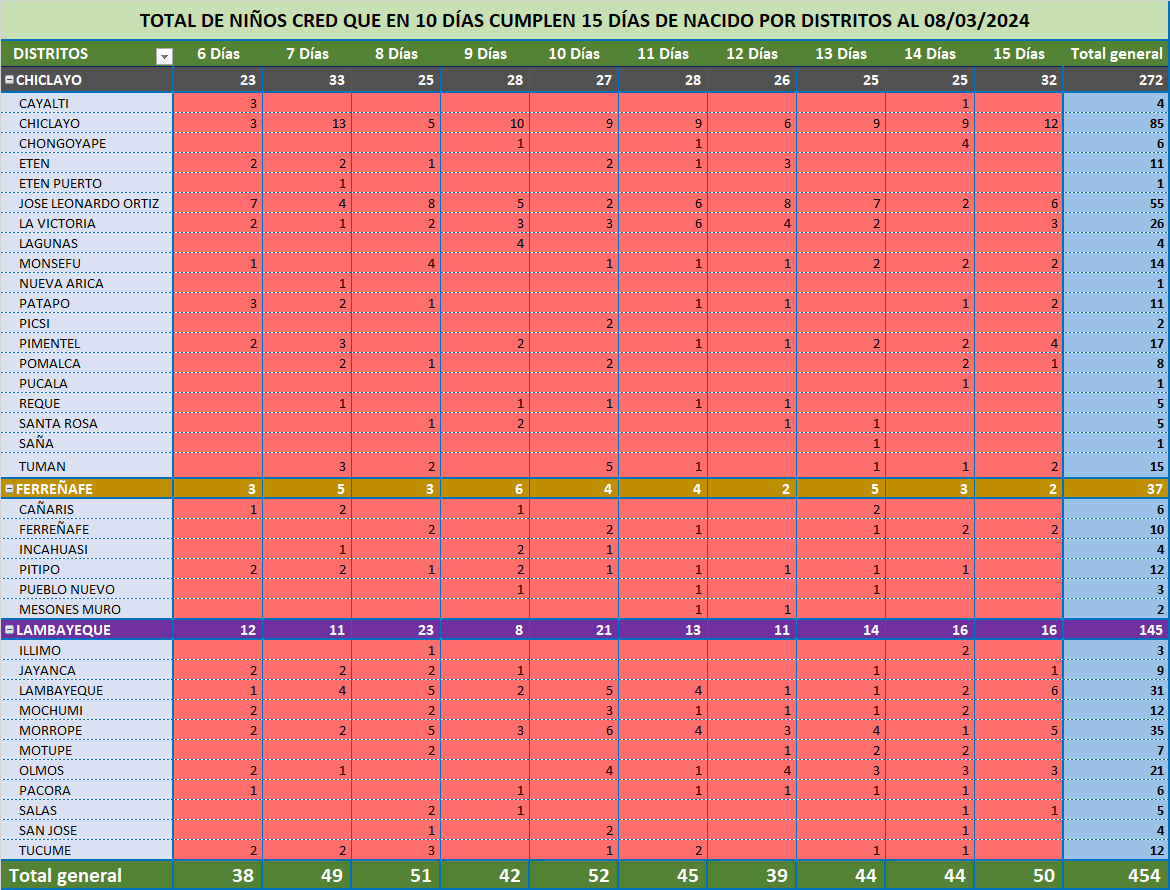The height and width of the screenshot is (890, 1170).
Task: Select the 6 Días column header
Action: click(x=217, y=54)
